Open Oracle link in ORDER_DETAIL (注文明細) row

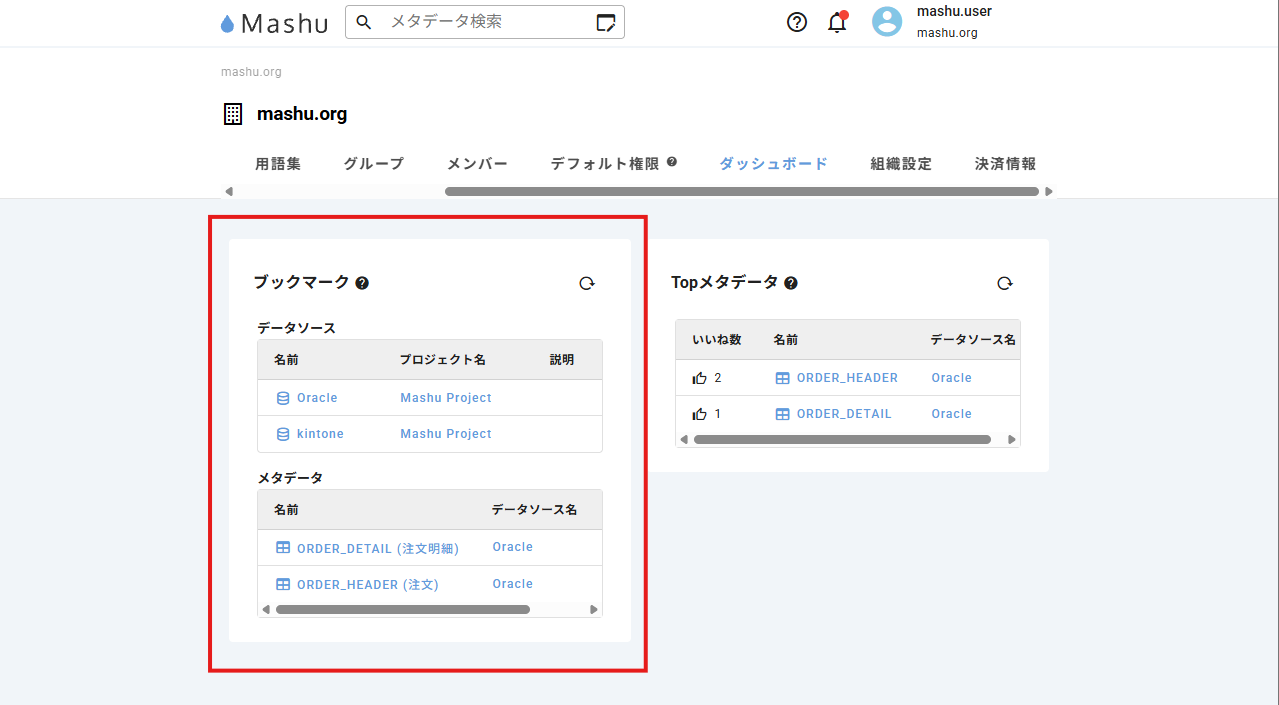tap(512, 547)
